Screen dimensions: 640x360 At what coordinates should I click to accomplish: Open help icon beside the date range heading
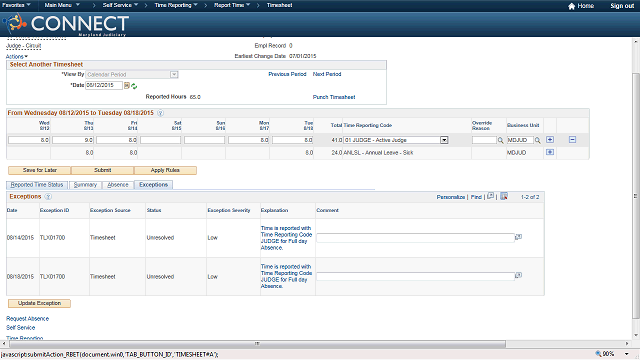160,113
